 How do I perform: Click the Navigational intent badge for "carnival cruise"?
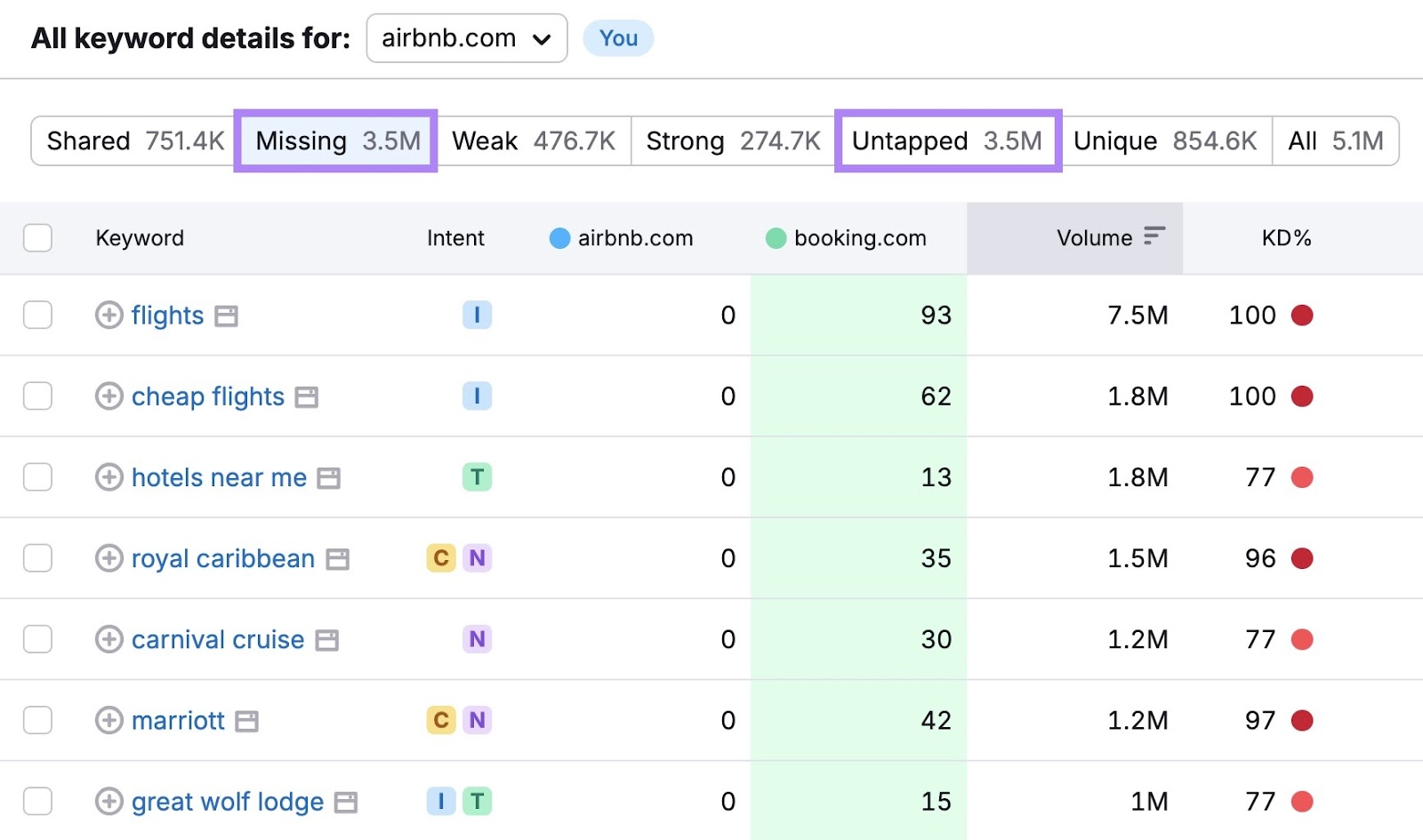click(x=478, y=639)
